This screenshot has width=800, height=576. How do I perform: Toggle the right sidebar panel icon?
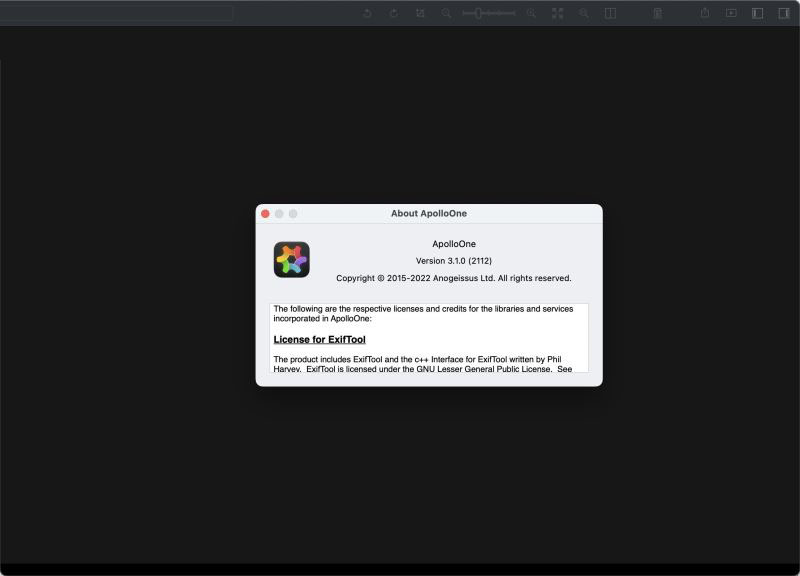(x=784, y=13)
